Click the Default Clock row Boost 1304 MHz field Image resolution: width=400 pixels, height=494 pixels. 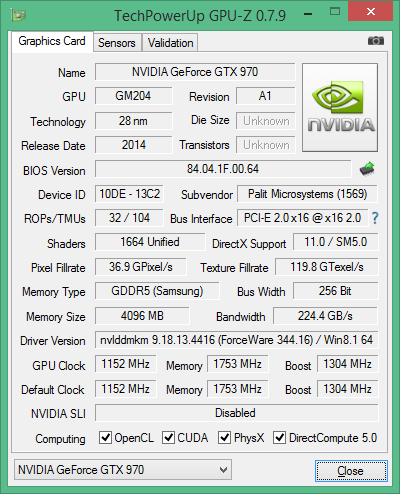[x=348, y=389]
